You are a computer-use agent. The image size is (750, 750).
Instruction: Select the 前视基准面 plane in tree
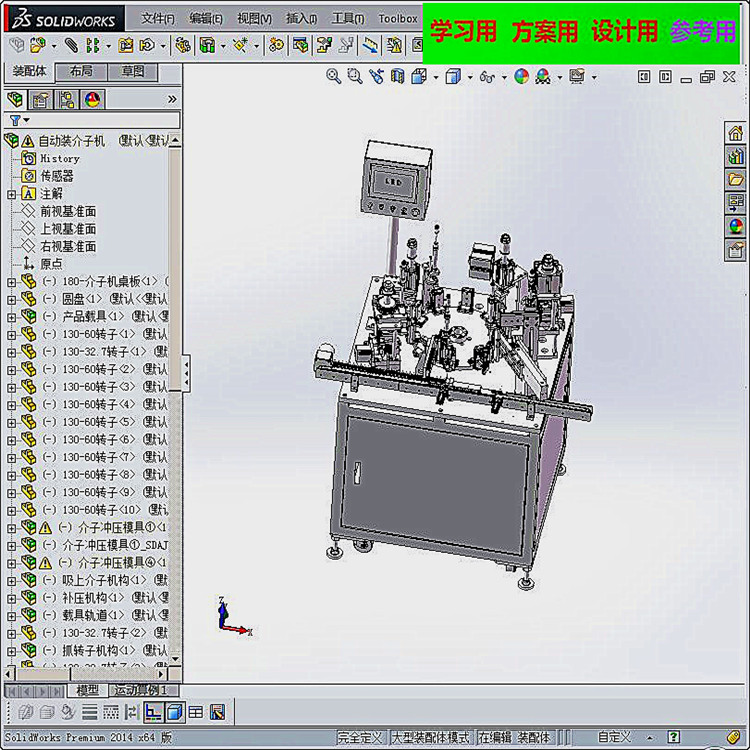tap(67, 211)
